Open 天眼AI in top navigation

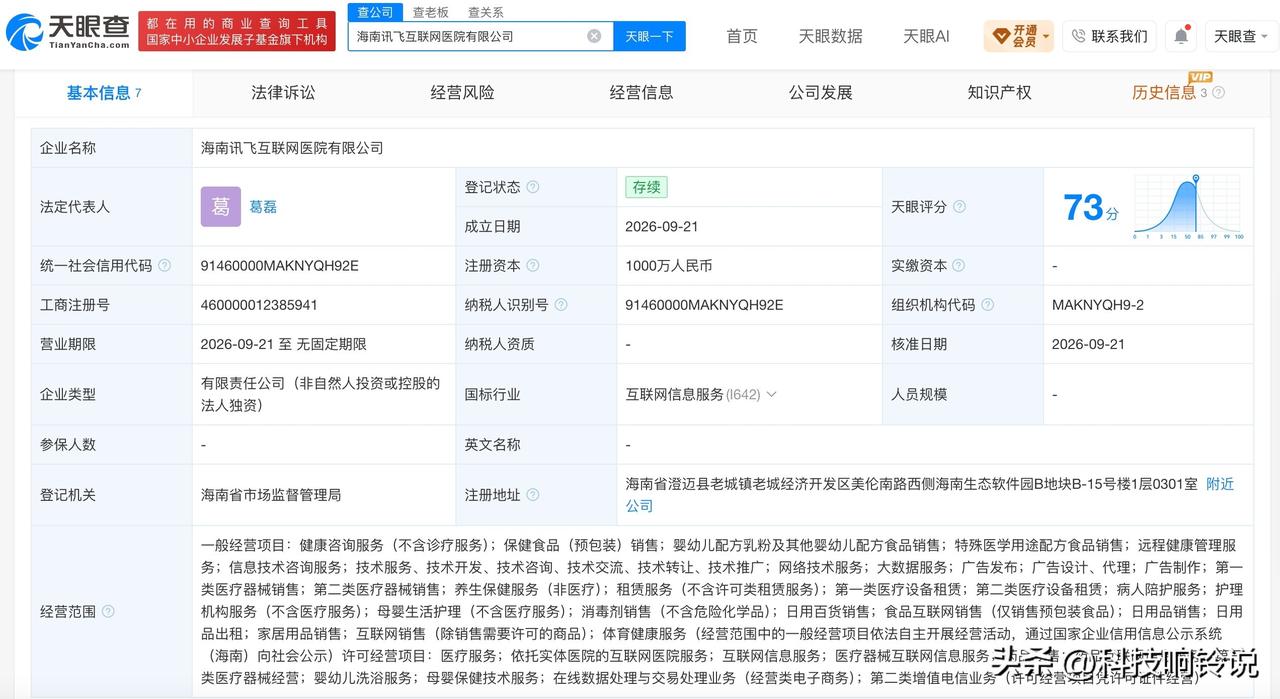coord(926,36)
